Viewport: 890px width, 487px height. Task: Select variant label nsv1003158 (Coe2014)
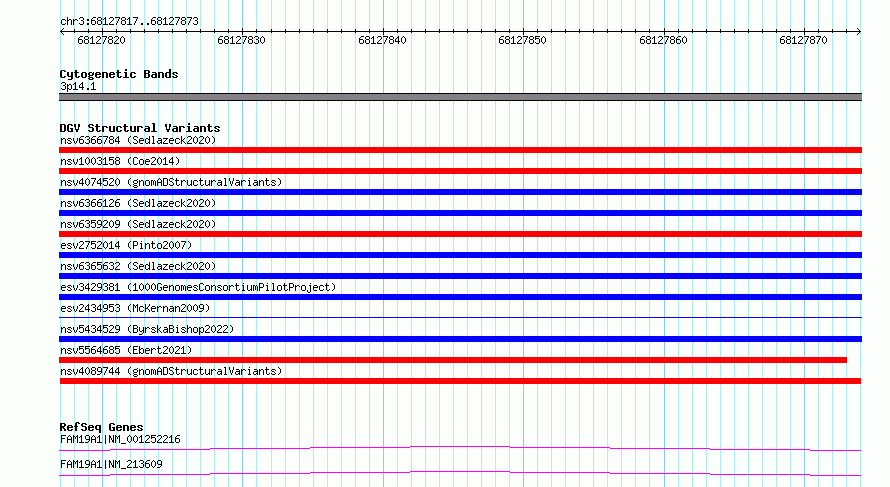click(x=120, y=161)
